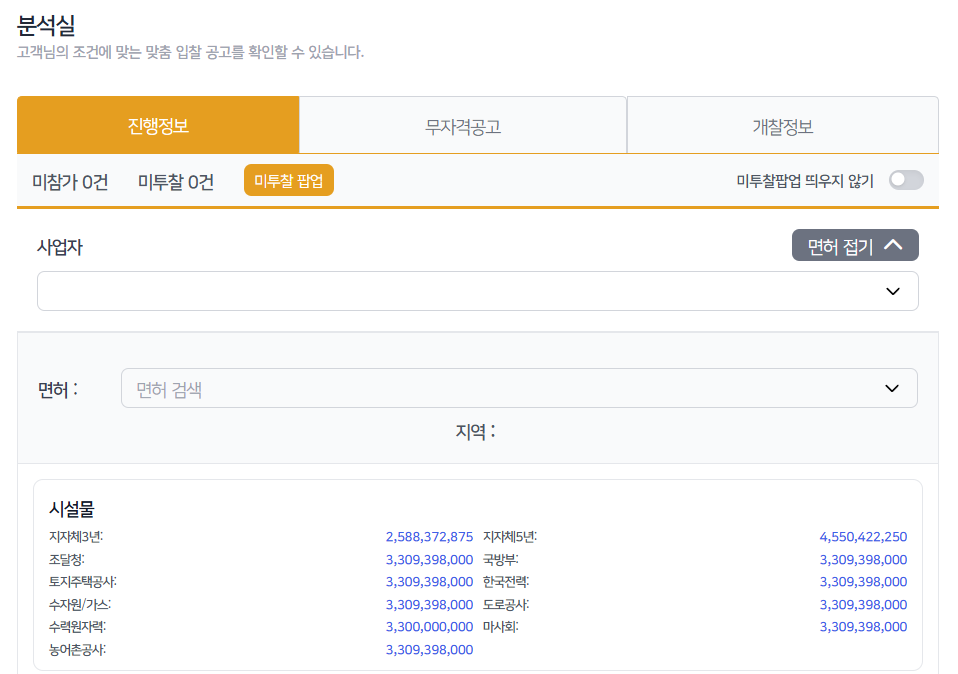Image resolution: width=958 pixels, height=674 pixels.
Task: Click the 도로공사 amount value
Action: 863,604
